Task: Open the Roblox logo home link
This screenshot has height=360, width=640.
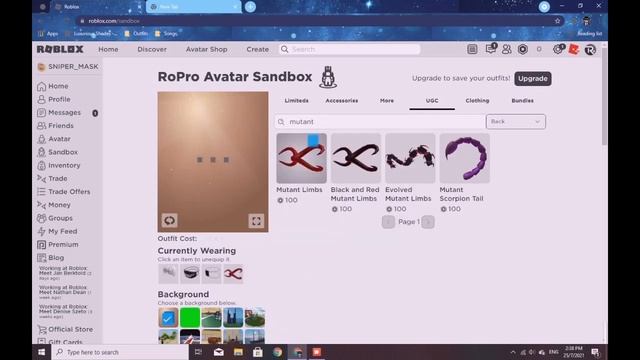Action: click(60, 49)
